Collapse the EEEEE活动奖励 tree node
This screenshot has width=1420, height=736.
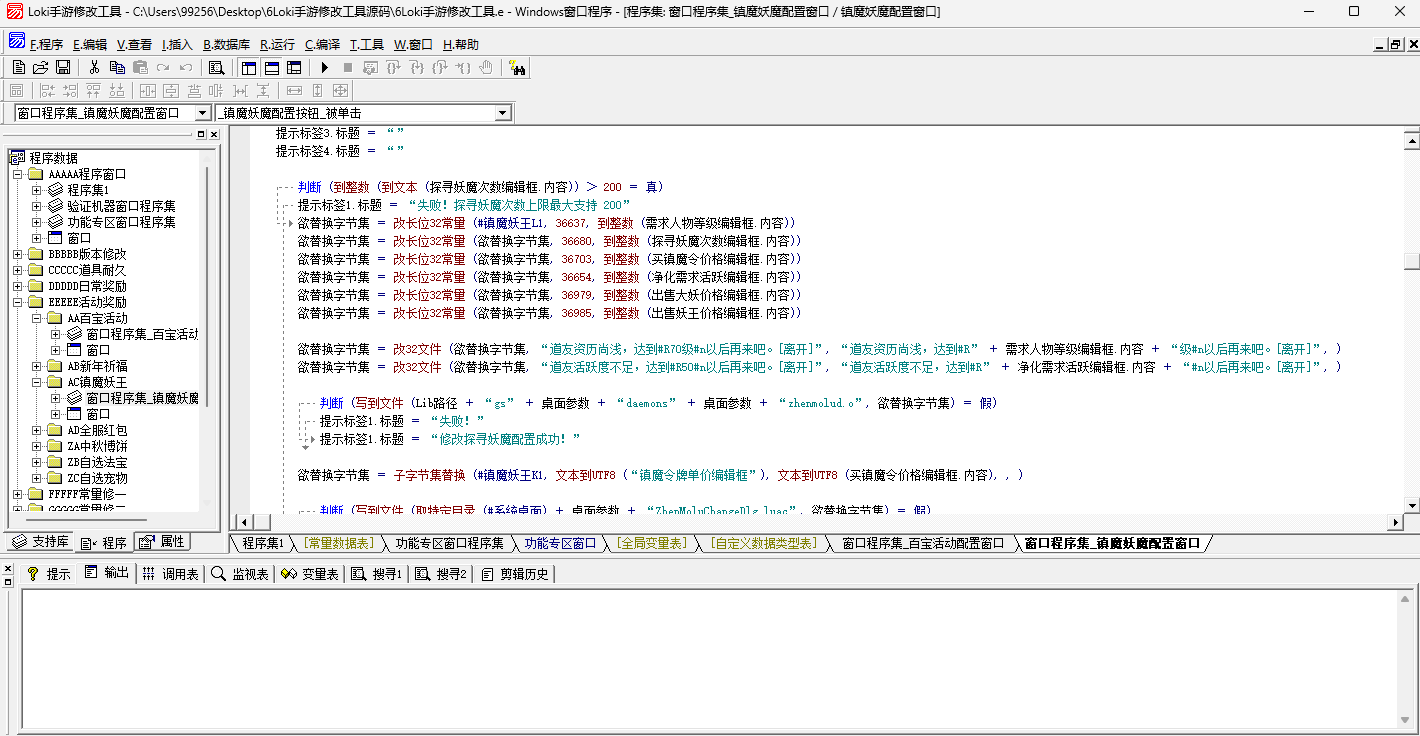18,302
